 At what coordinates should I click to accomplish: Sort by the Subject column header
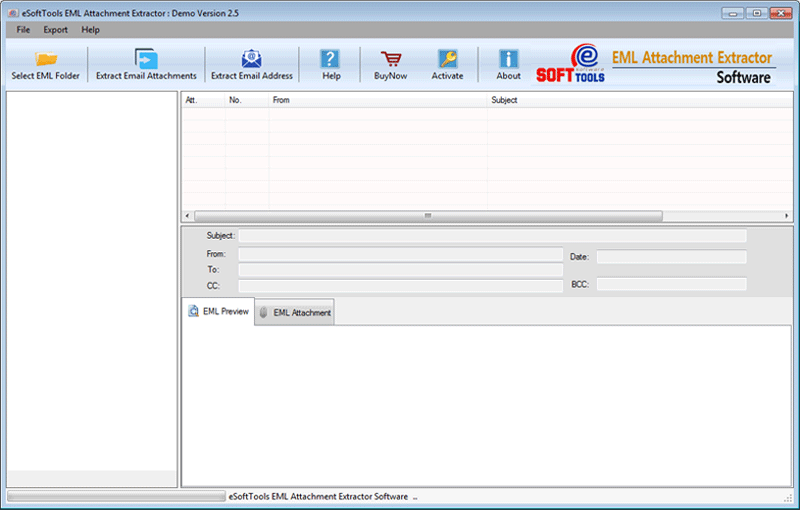(640, 100)
